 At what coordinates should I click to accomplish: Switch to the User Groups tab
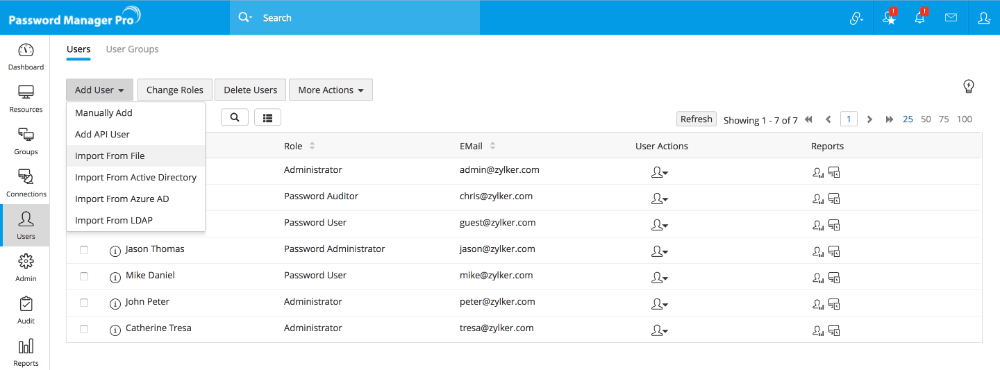(x=132, y=49)
